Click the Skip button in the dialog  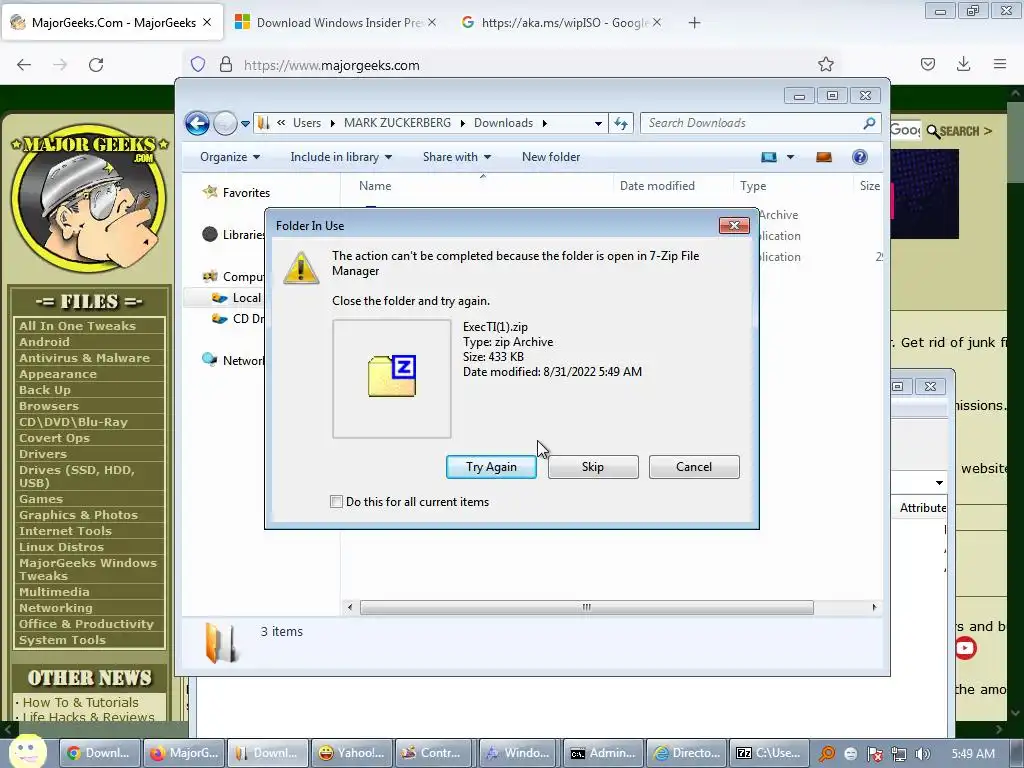click(x=593, y=467)
